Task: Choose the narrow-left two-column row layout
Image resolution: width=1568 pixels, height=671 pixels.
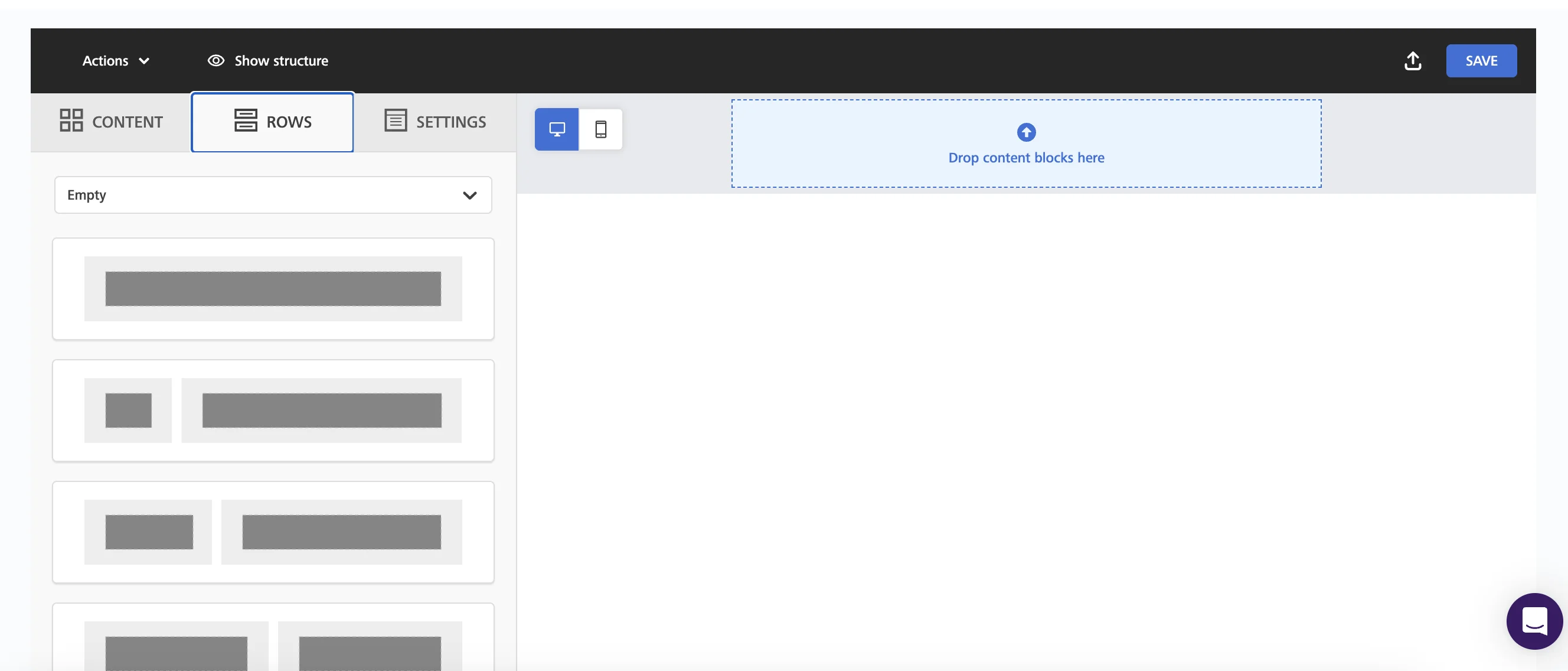Action: 273,411
